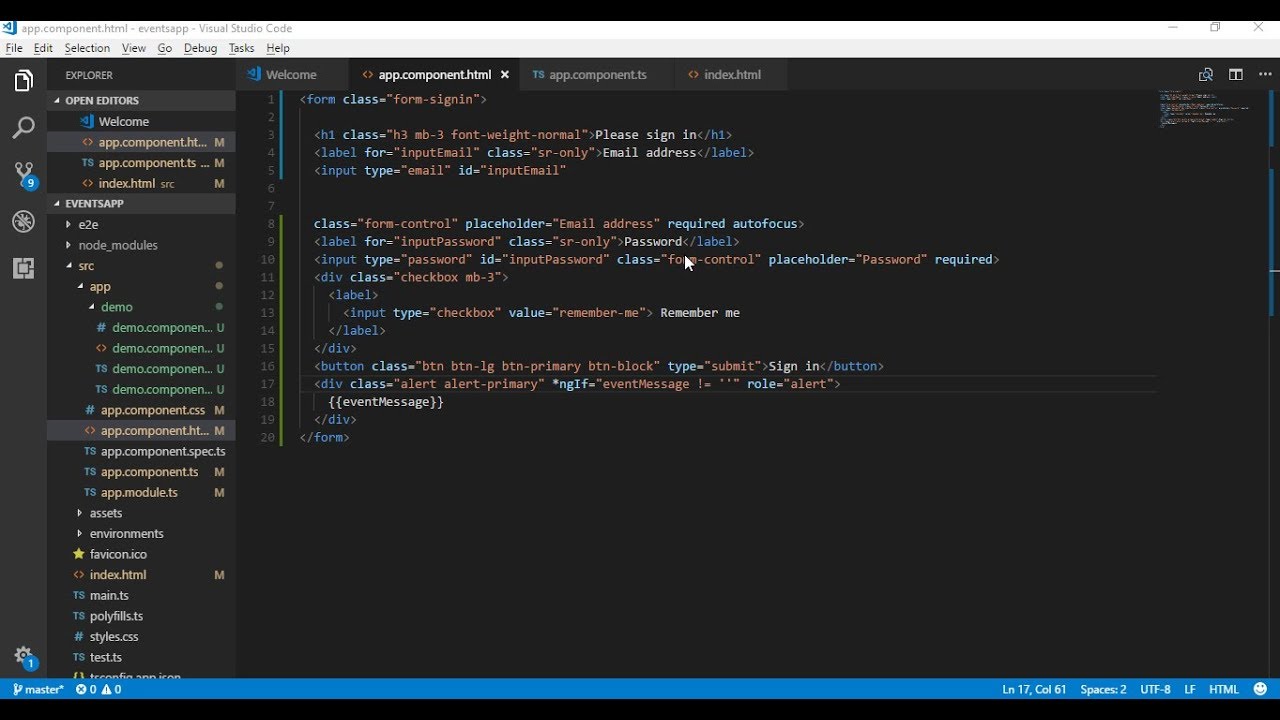Change the HTML language mode
The height and width of the screenshot is (720, 1280).
pos(1224,689)
